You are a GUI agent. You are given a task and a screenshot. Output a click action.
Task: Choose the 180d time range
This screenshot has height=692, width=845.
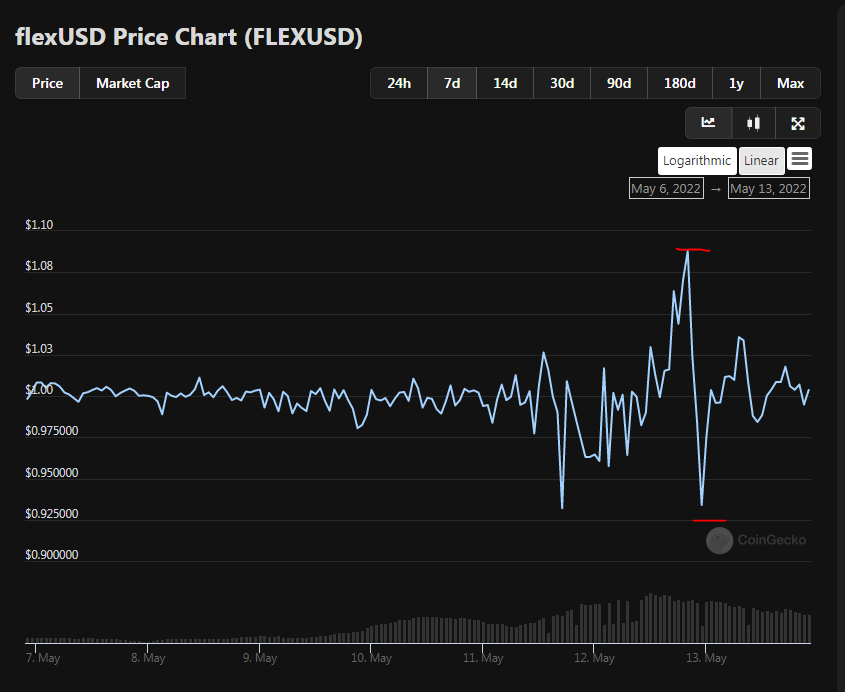click(680, 83)
